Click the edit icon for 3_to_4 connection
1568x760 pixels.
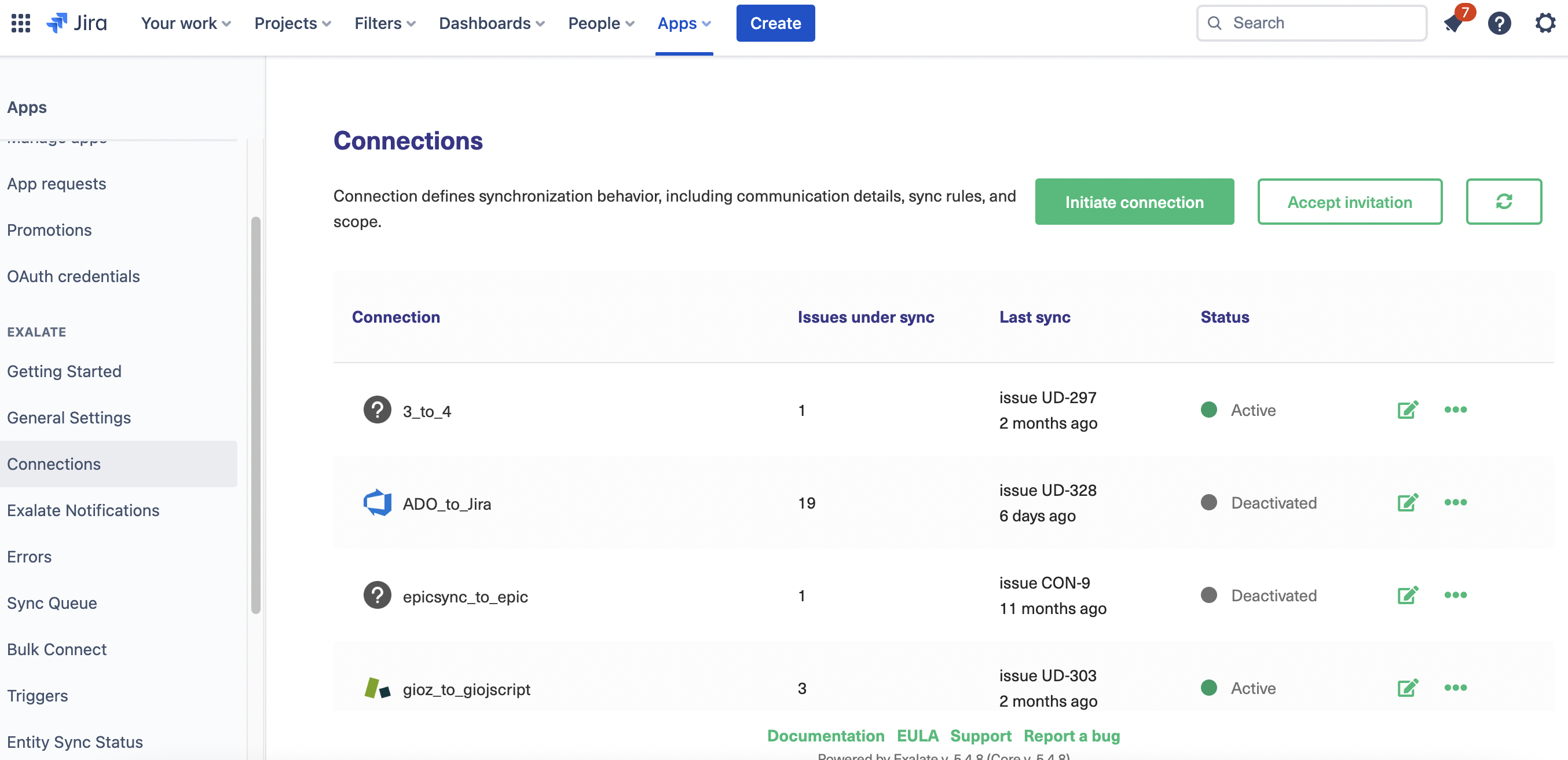click(1407, 410)
